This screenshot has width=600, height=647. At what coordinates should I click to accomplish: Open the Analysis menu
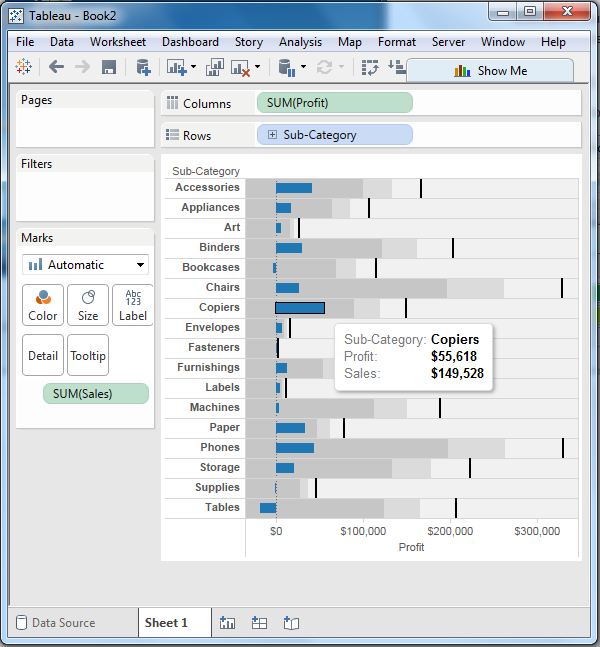(x=300, y=42)
